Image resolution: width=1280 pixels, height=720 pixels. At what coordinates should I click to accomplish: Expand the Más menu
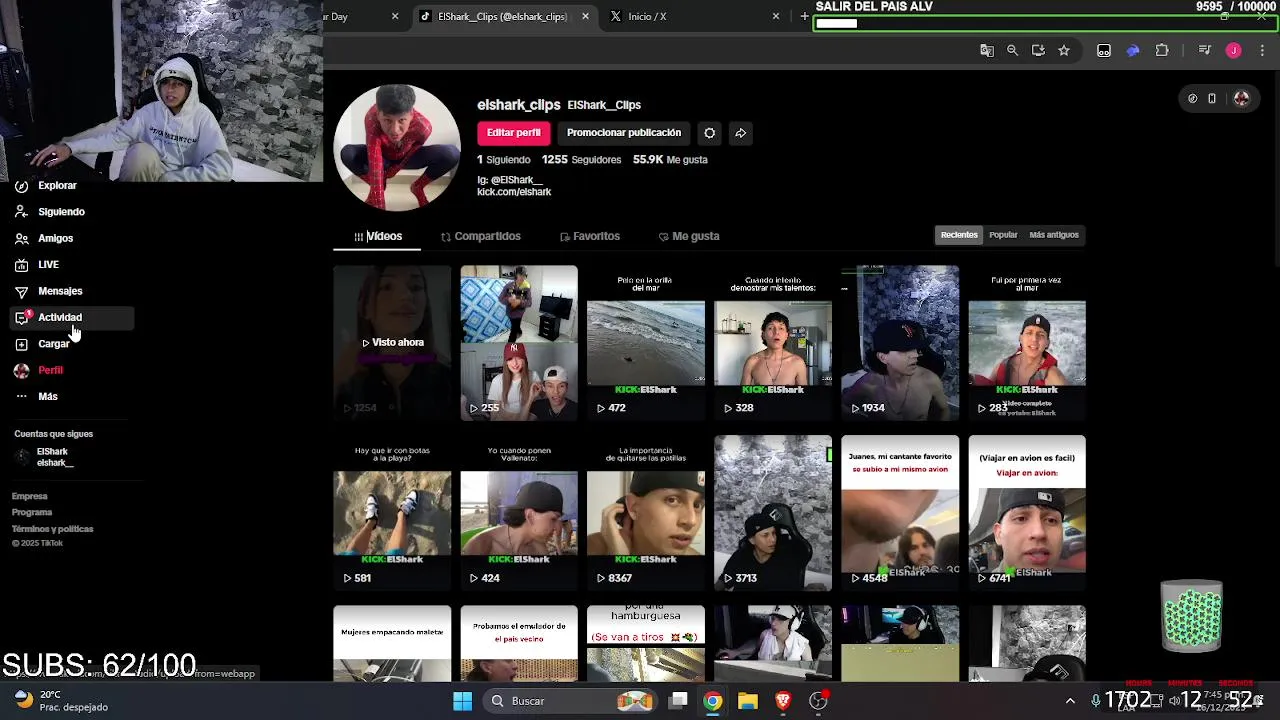tap(47, 396)
